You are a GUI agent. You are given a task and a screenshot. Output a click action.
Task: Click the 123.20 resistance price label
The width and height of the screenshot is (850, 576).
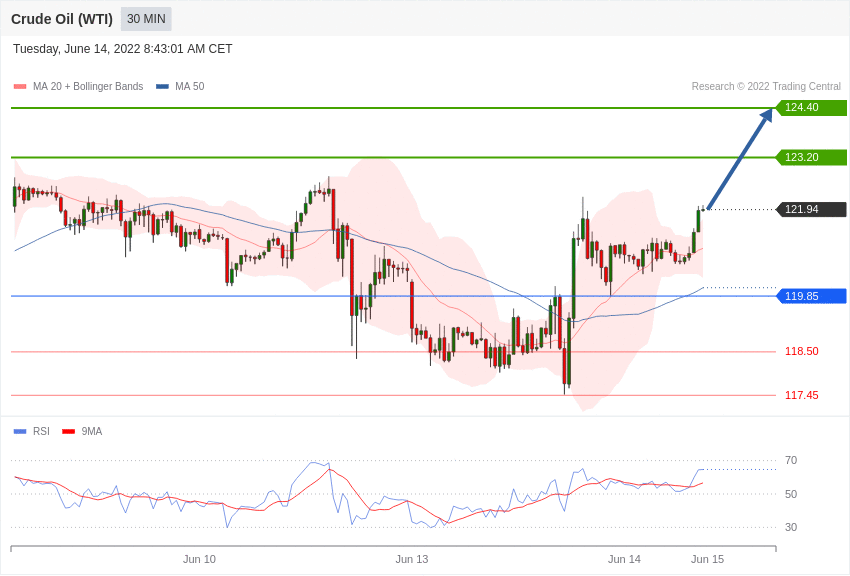812,157
